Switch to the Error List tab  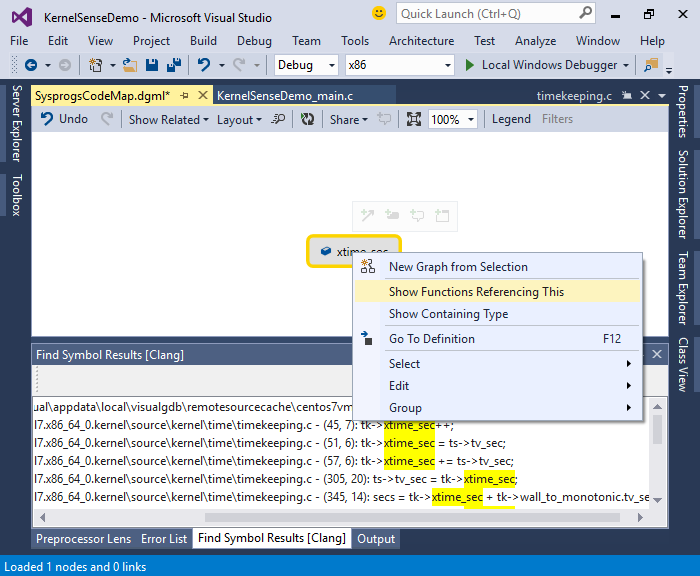[x=164, y=539]
